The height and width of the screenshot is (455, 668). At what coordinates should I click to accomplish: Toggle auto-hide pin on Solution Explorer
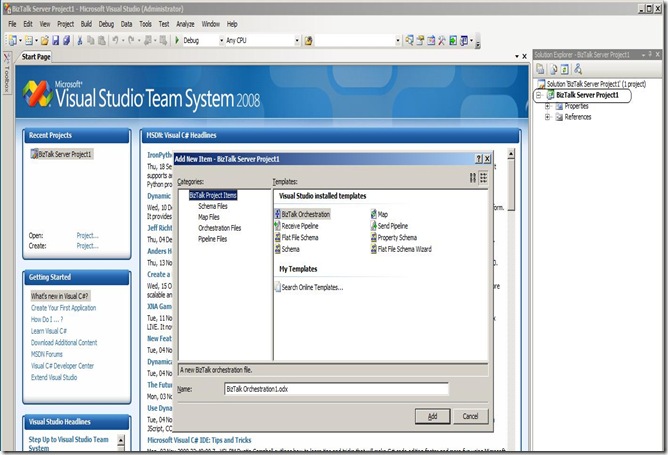651,55
